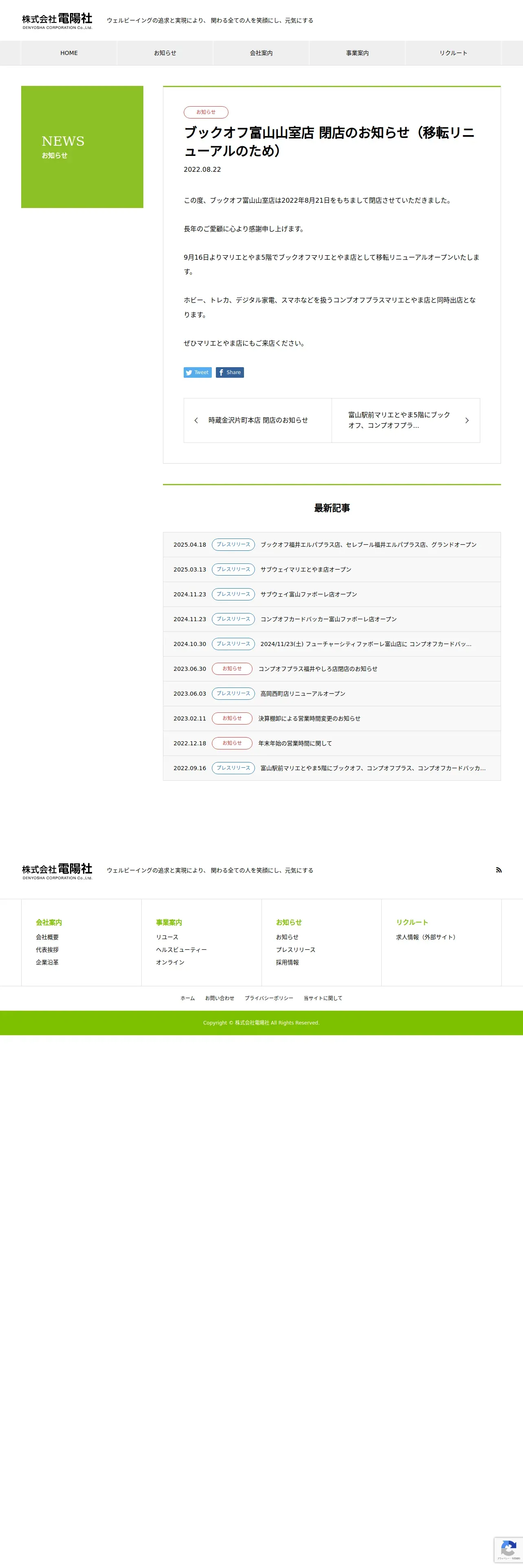Open article ブックオフ福井エルパプラス店 グランドオープン
523x1568 pixels.
pyautogui.click(x=368, y=545)
